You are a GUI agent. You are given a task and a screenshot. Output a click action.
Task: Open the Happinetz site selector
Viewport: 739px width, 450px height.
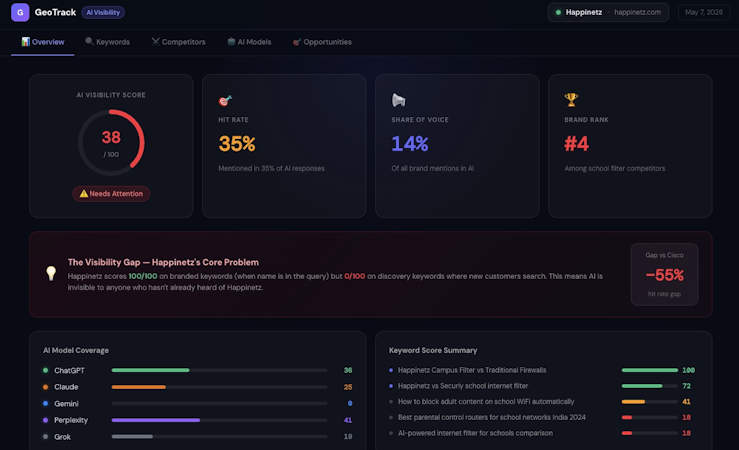tap(608, 13)
